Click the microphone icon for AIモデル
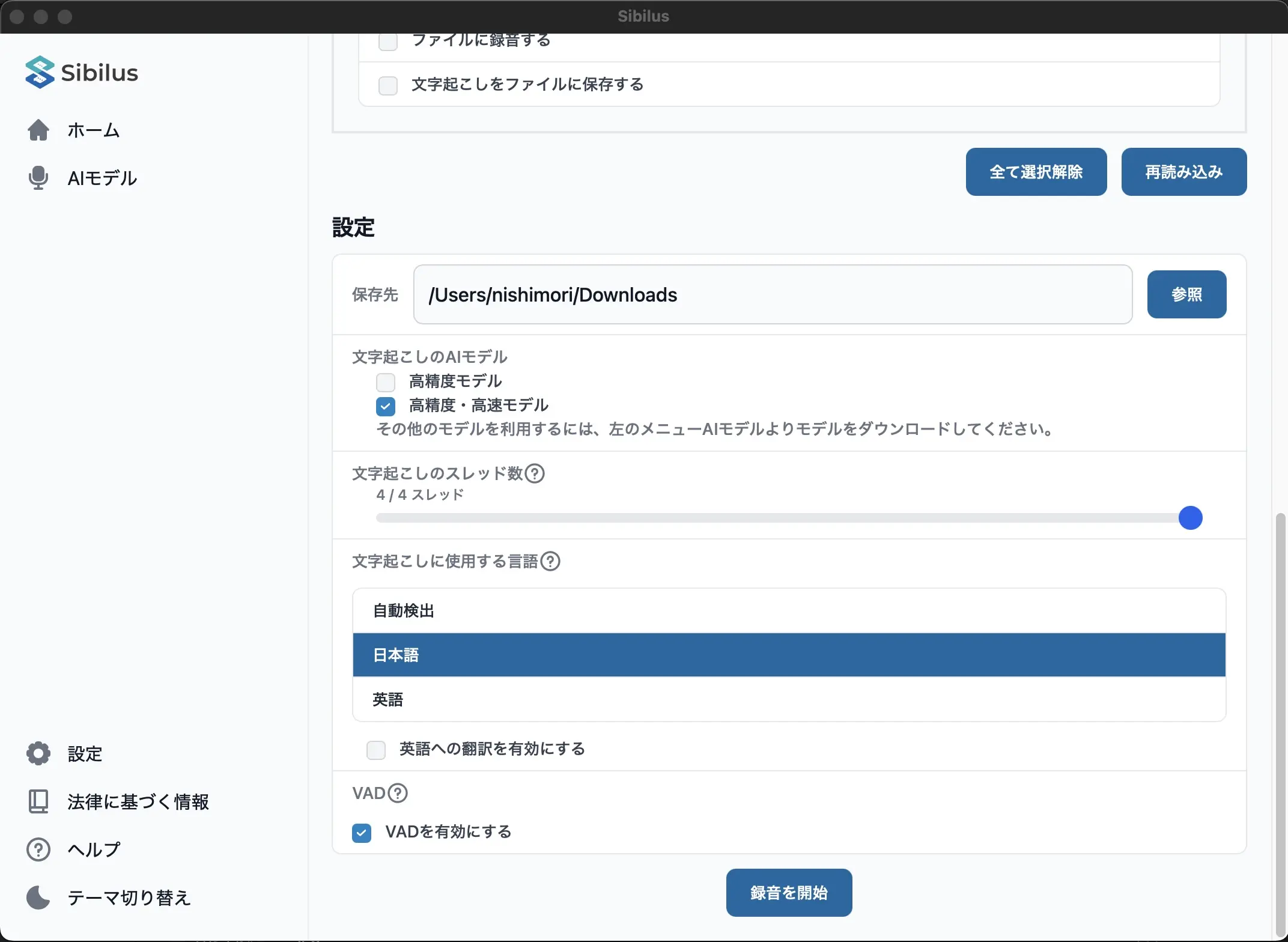Image resolution: width=1288 pixels, height=942 pixels. click(x=38, y=178)
